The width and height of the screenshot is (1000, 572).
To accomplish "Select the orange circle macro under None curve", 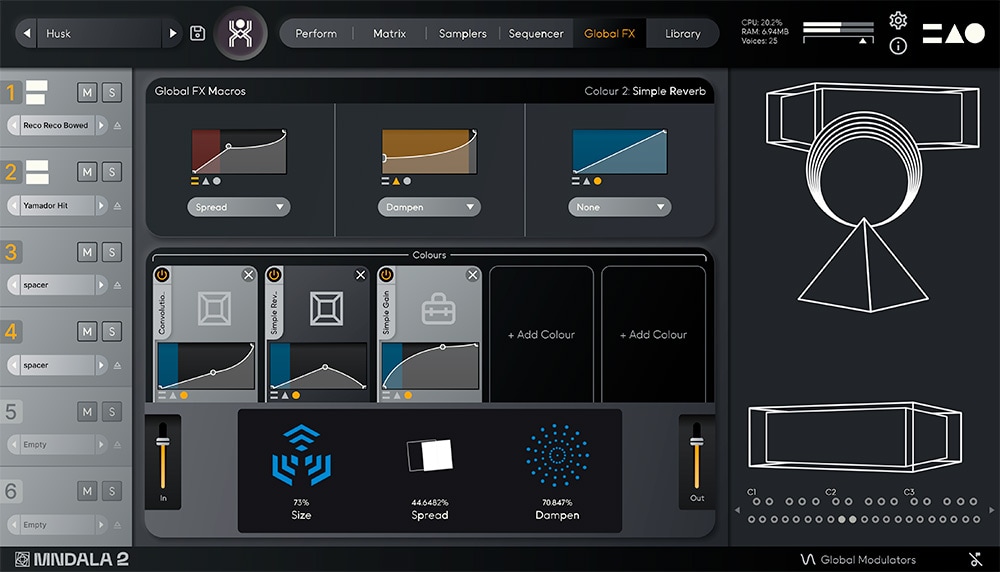I will [x=598, y=181].
